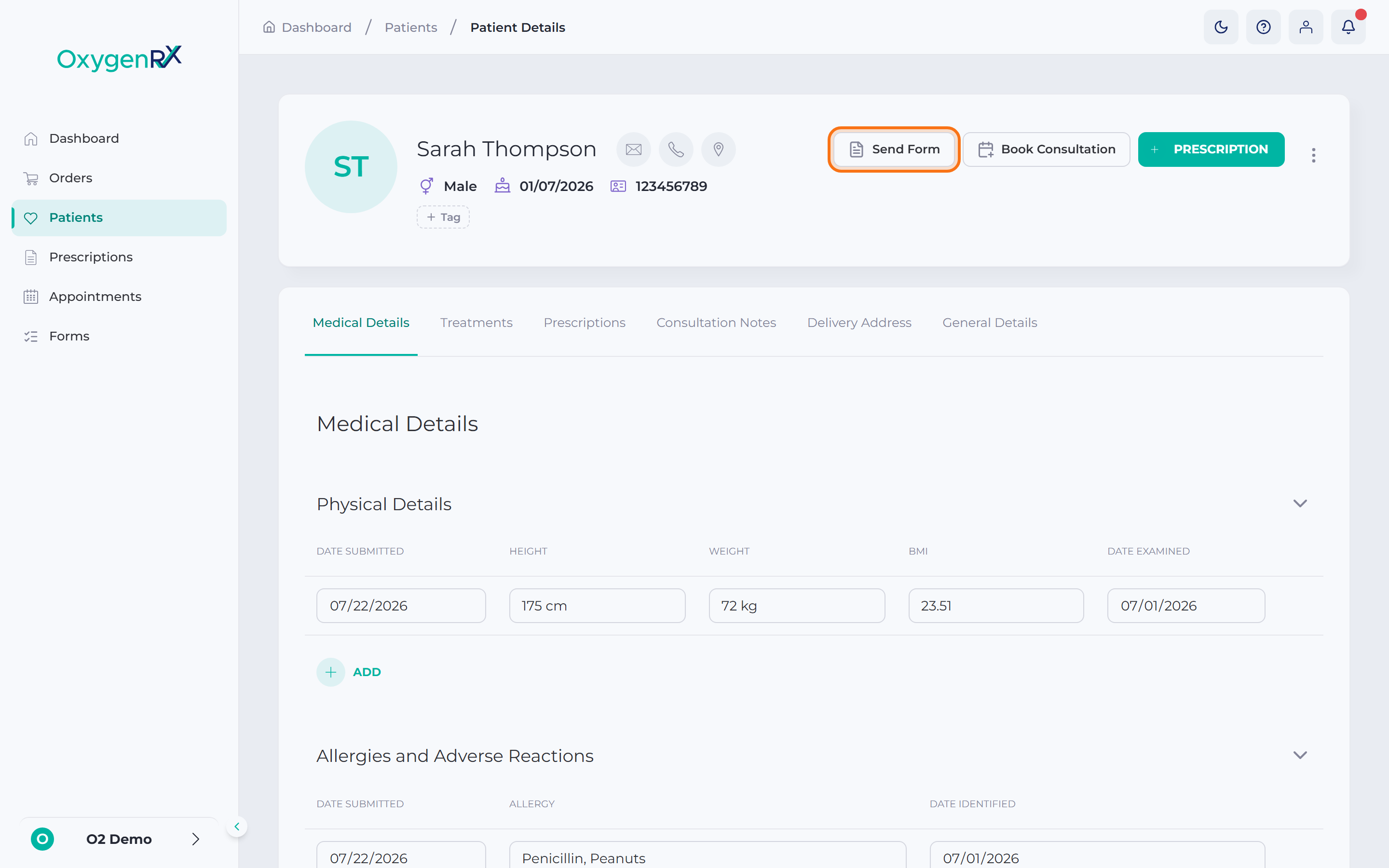
Task: Click the BMI field 23.51
Action: 996,606
